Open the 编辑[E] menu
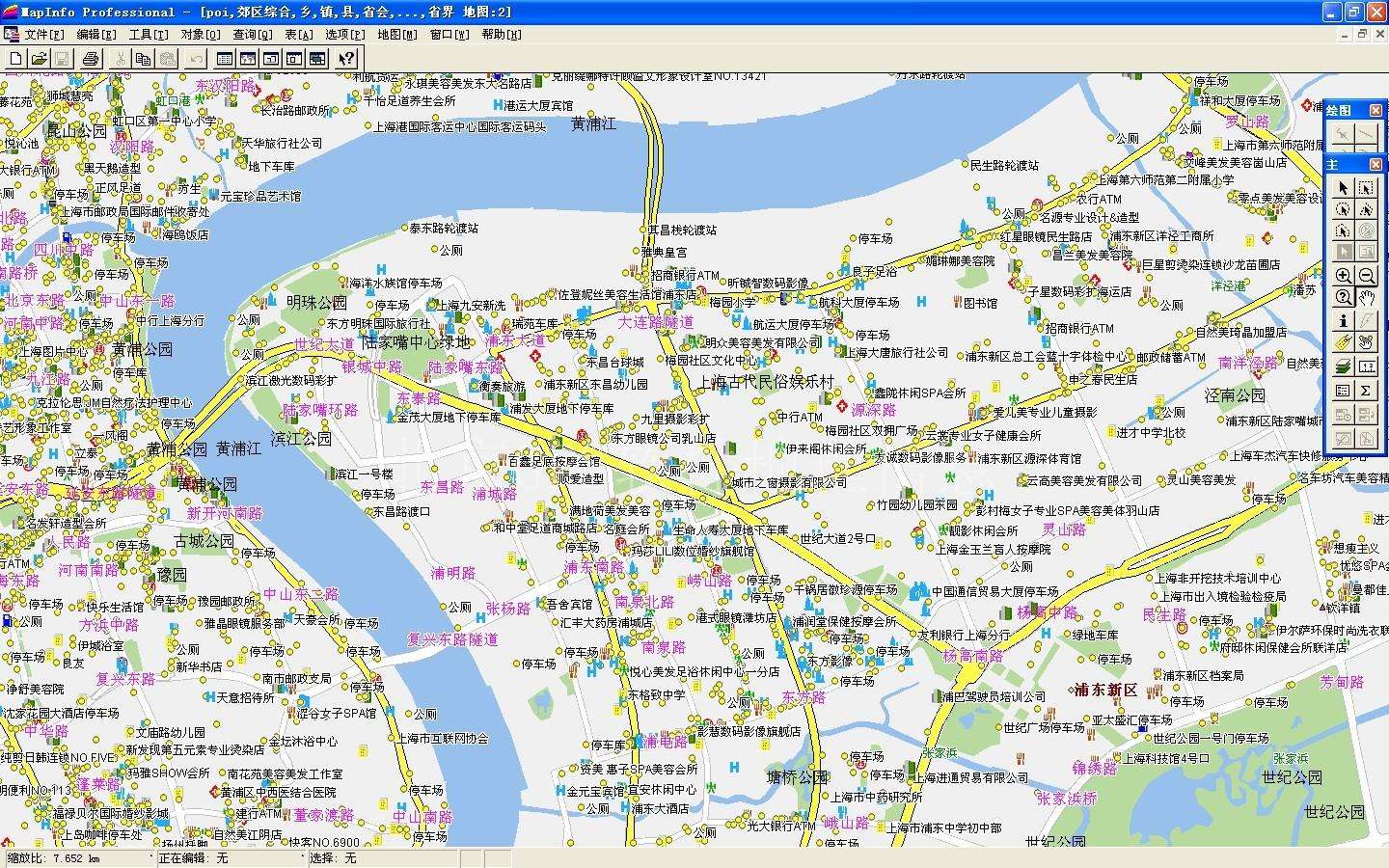Viewport: 1389px width, 868px height. click(96, 35)
